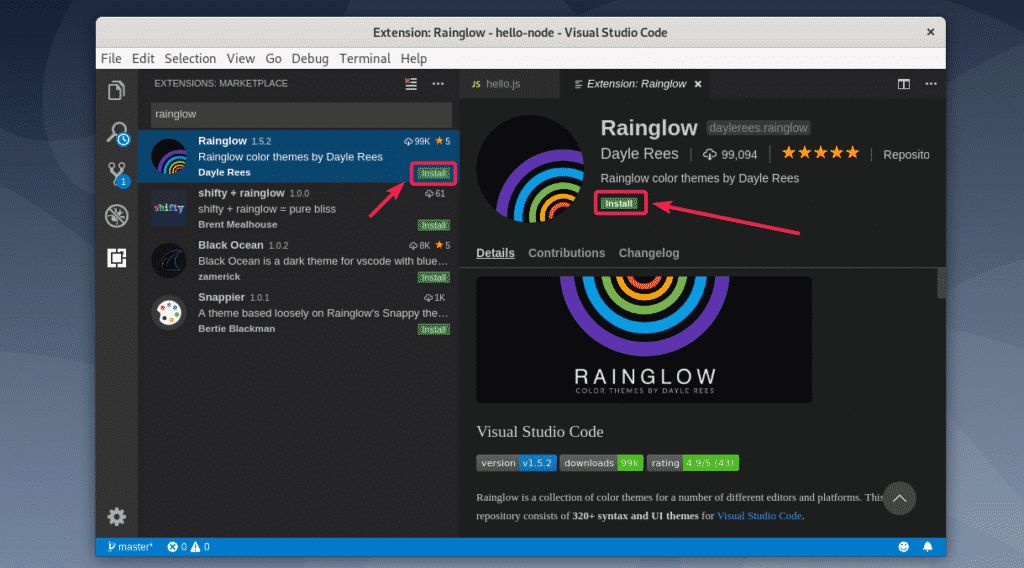Open the Debug view in activity bar

tap(117, 216)
